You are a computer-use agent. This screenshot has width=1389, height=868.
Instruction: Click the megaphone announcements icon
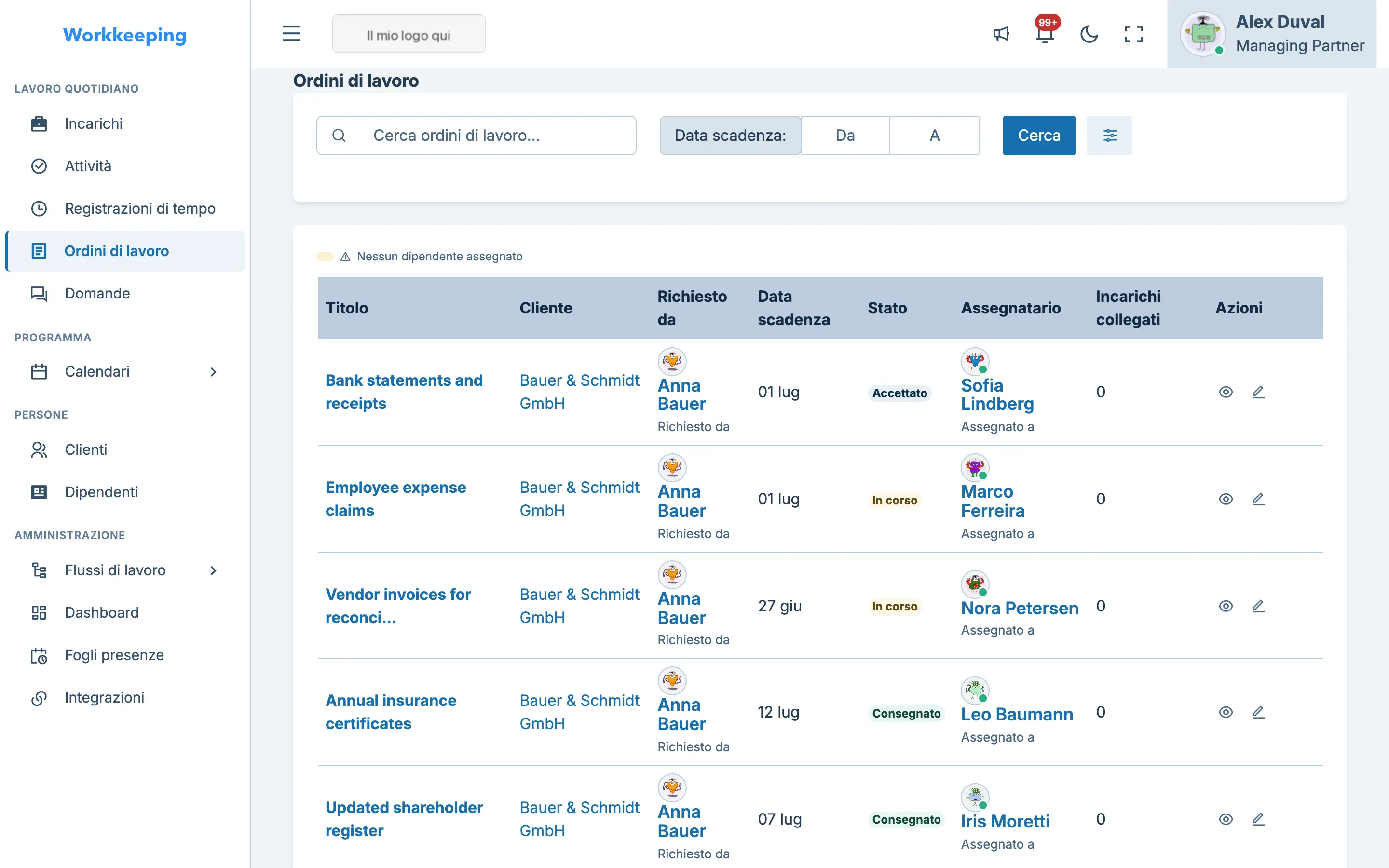[1001, 34]
